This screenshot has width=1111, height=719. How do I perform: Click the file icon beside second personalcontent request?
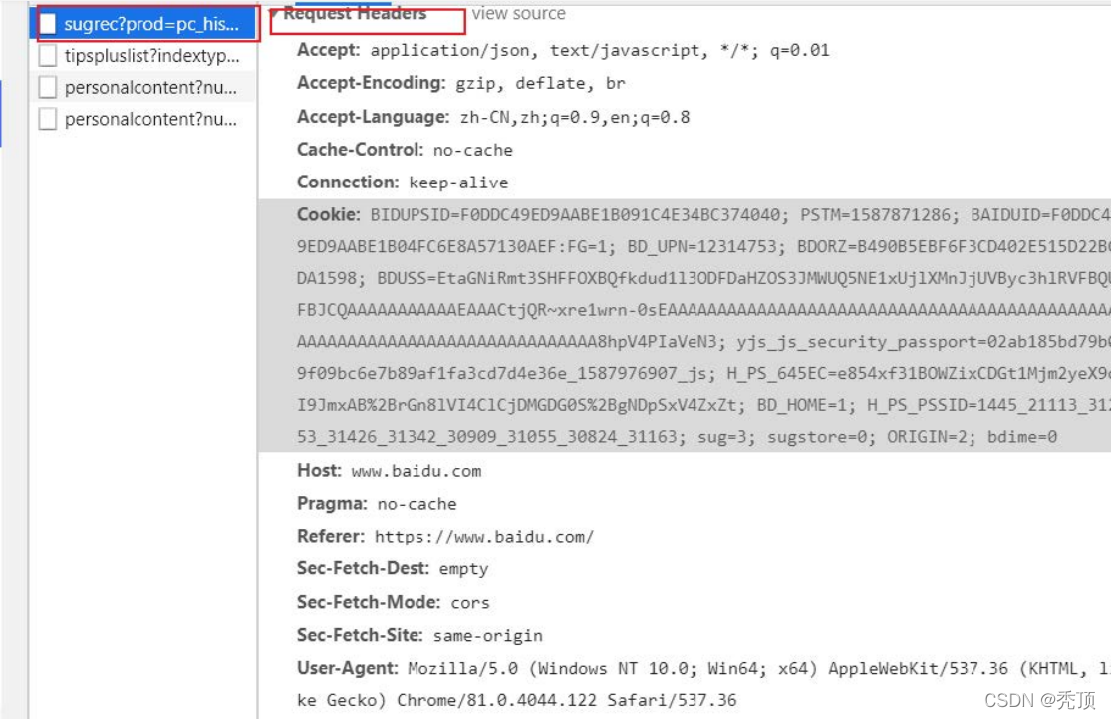[x=47, y=119]
